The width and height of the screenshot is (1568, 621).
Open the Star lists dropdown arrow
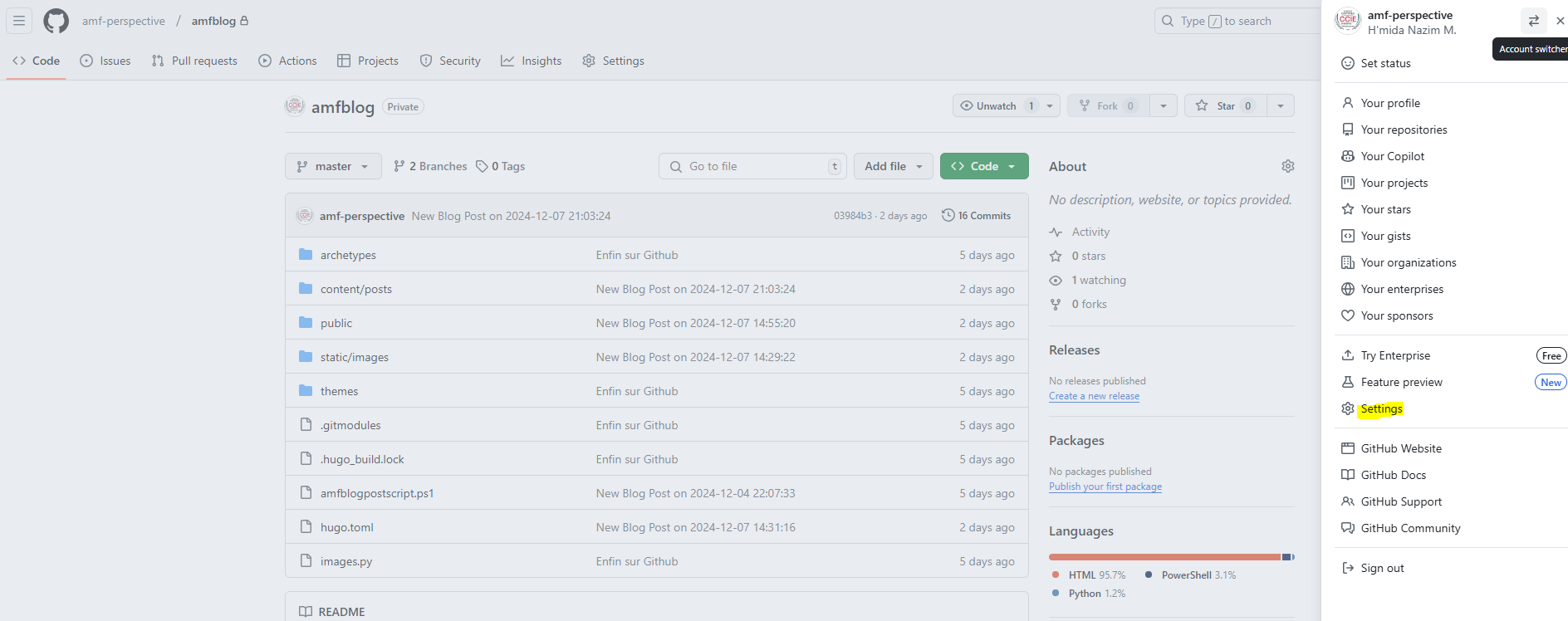pyautogui.click(x=1281, y=106)
